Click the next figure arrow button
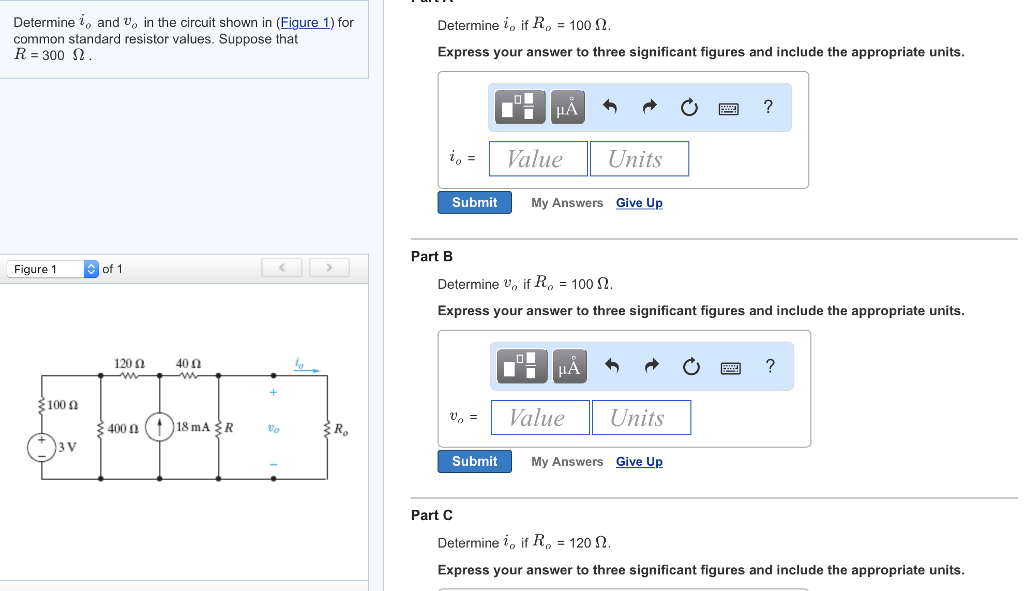1024x591 pixels. tap(329, 267)
